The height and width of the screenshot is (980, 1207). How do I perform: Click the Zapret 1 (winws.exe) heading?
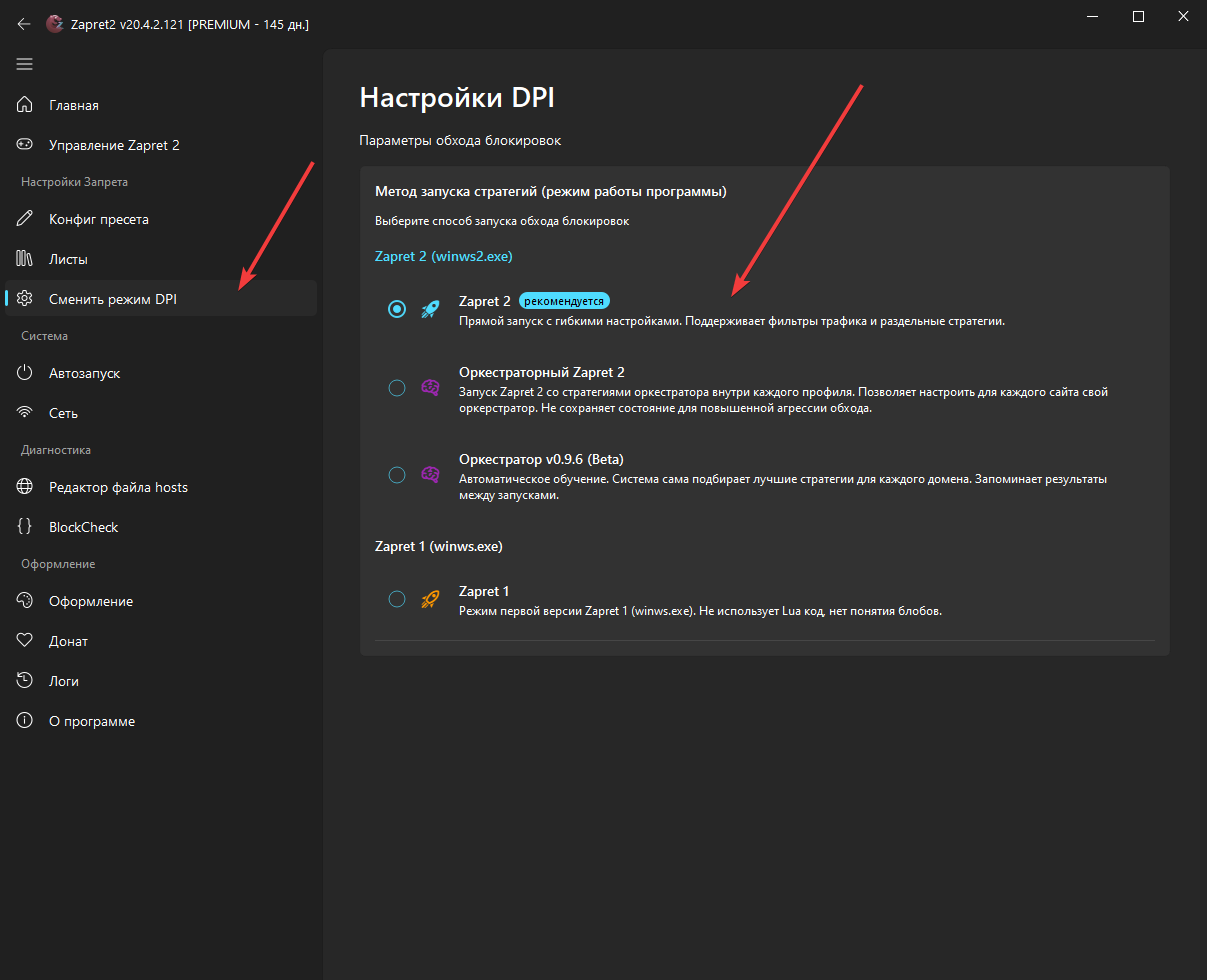coord(439,546)
